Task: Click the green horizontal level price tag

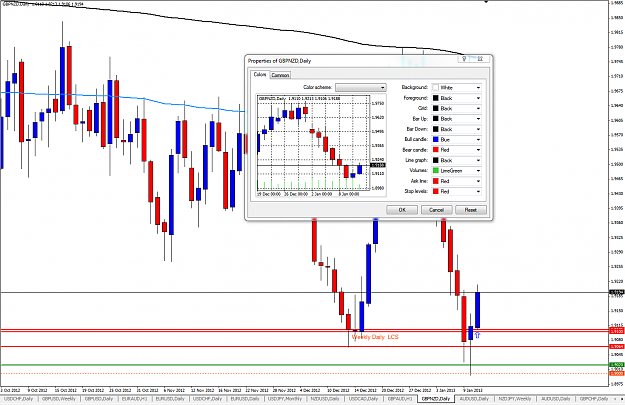Action: 616,364
